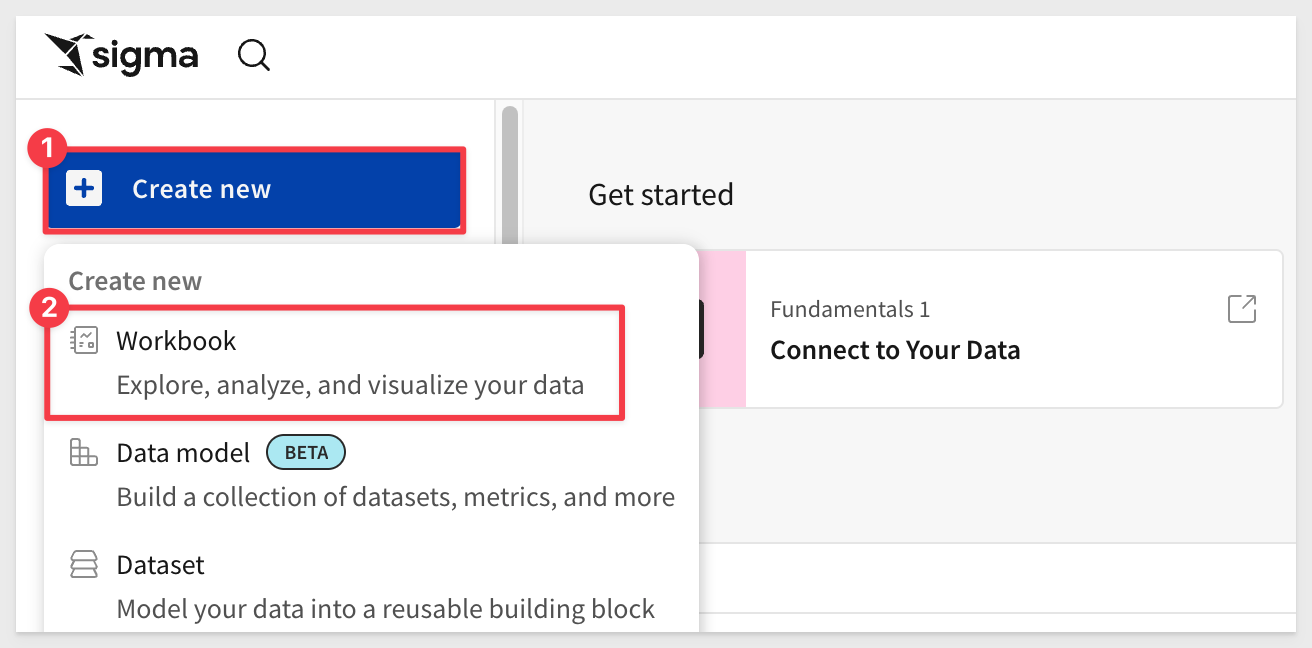Select the Workbook notebook icon
This screenshot has height=648, width=1312.
click(x=84, y=341)
